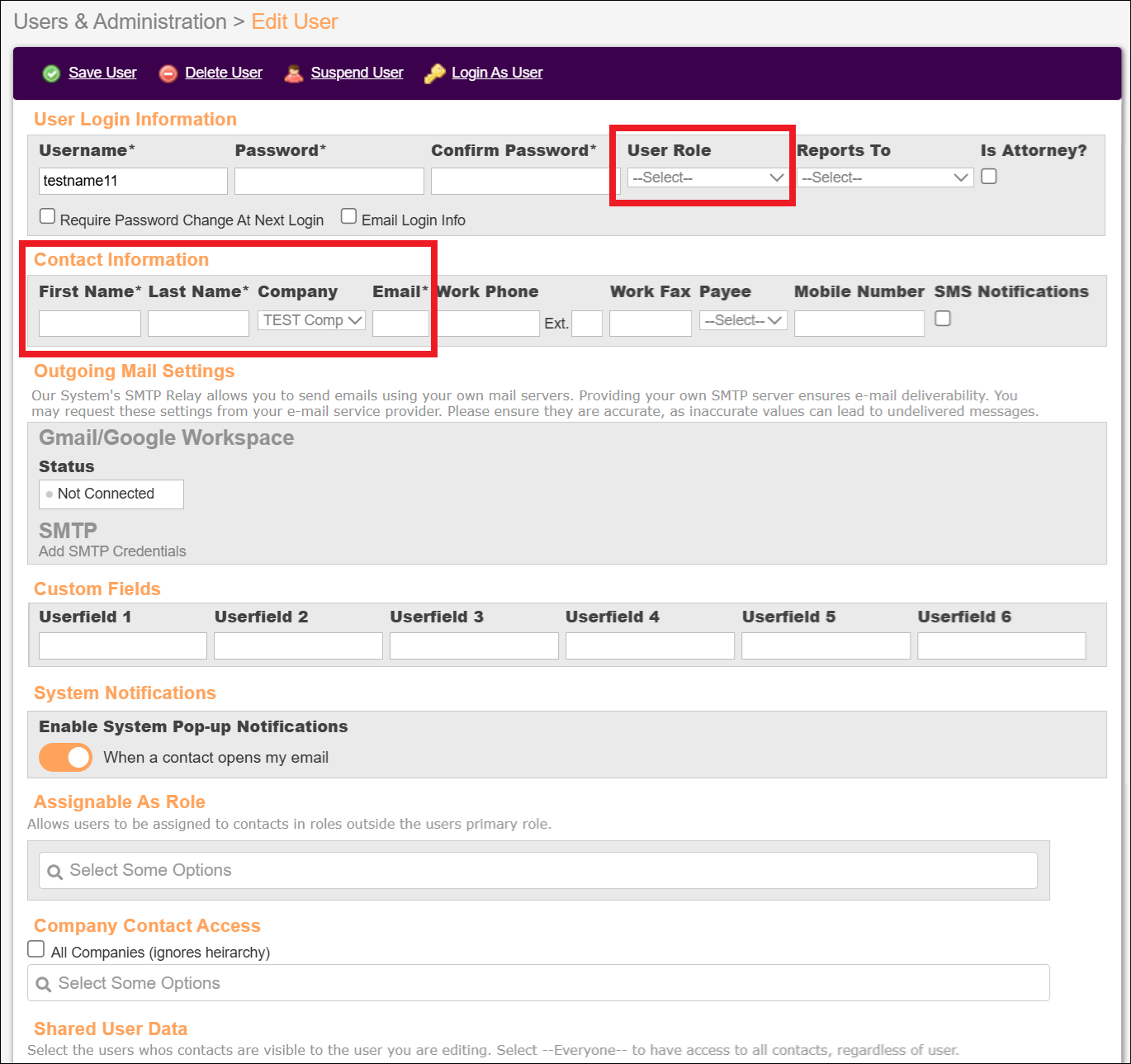Click the Gmail/Google Workspace heading
The height and width of the screenshot is (1064, 1131).
pos(166,437)
